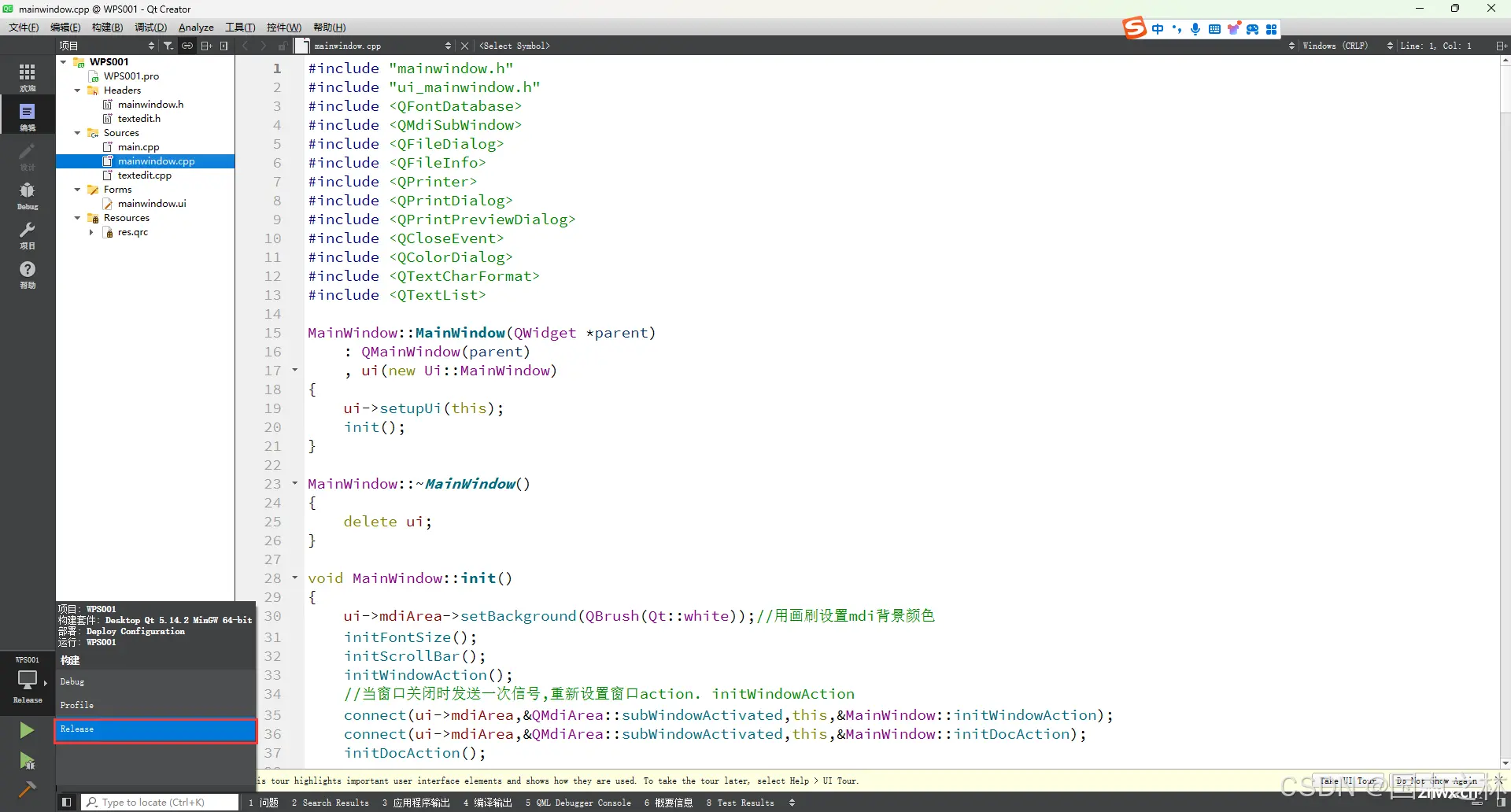Open the Analyze menu

(x=196, y=27)
